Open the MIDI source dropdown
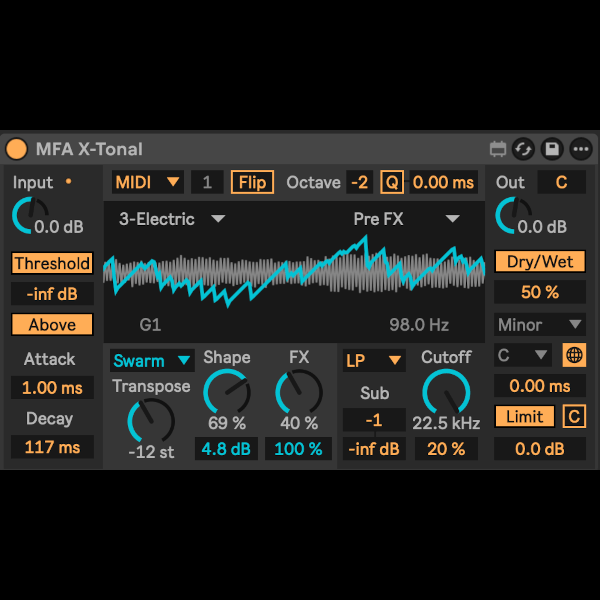The height and width of the screenshot is (600, 600). tap(147, 182)
